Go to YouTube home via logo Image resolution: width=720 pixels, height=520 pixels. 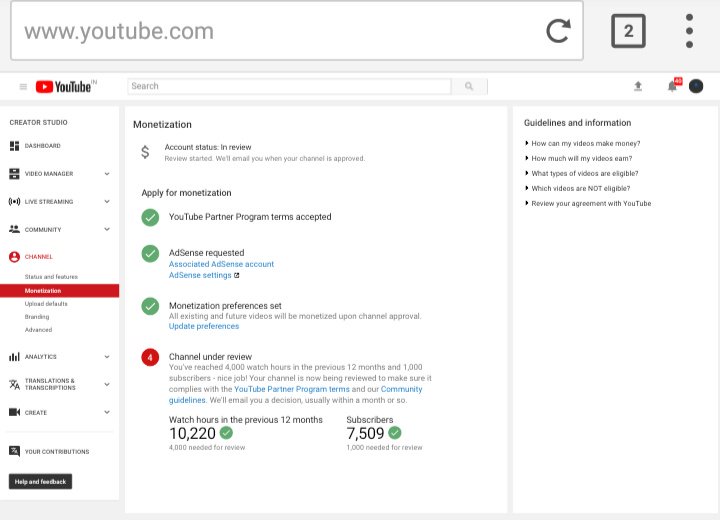pyautogui.click(x=66, y=86)
